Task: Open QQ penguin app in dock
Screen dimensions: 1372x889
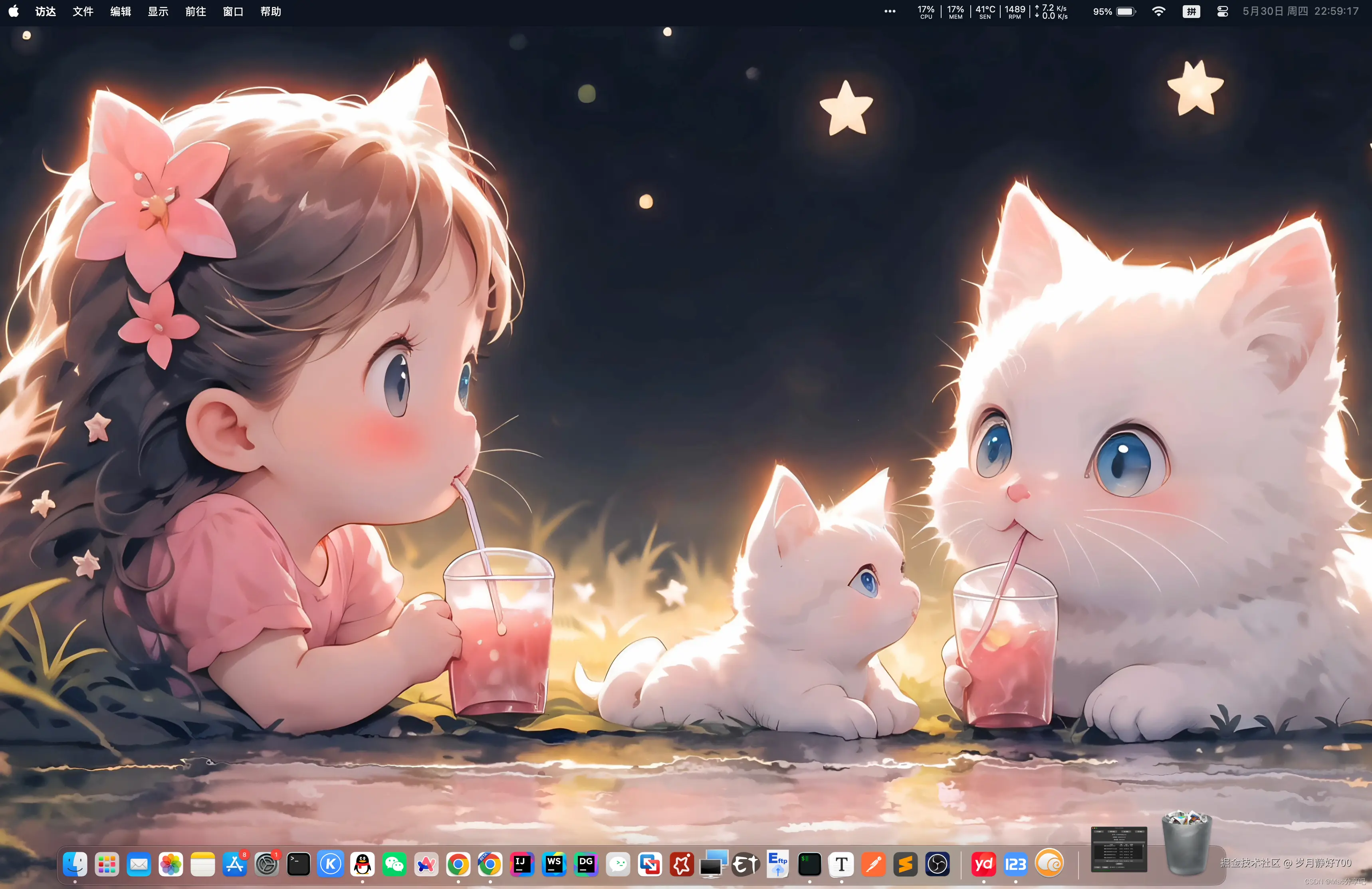Action: click(x=363, y=864)
